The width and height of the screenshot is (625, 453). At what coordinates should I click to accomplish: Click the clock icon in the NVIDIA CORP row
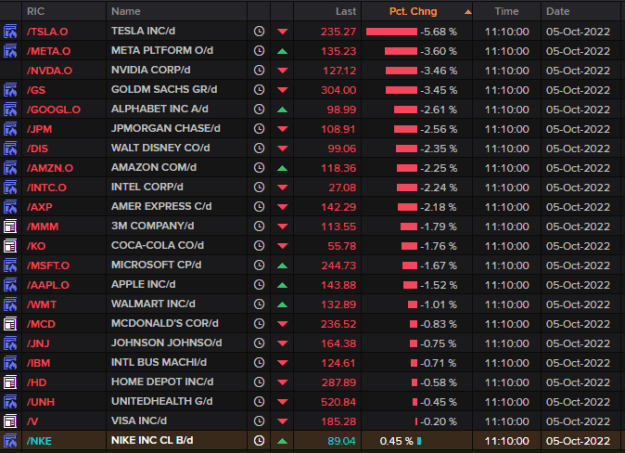(x=259, y=70)
